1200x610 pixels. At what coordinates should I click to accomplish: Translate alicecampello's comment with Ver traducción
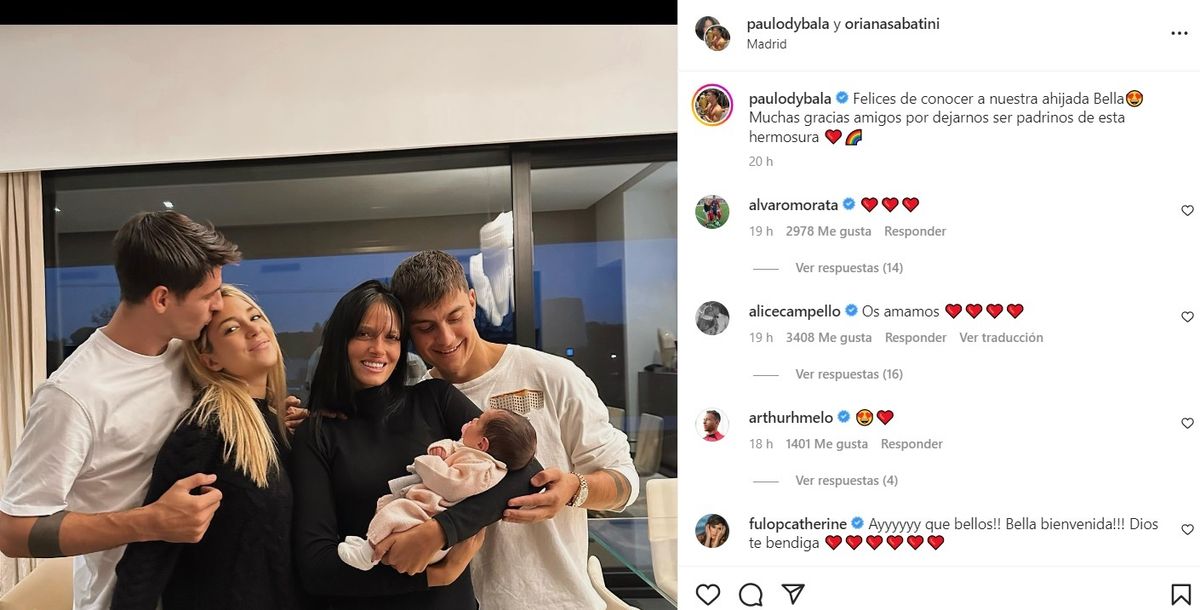click(x=1001, y=338)
